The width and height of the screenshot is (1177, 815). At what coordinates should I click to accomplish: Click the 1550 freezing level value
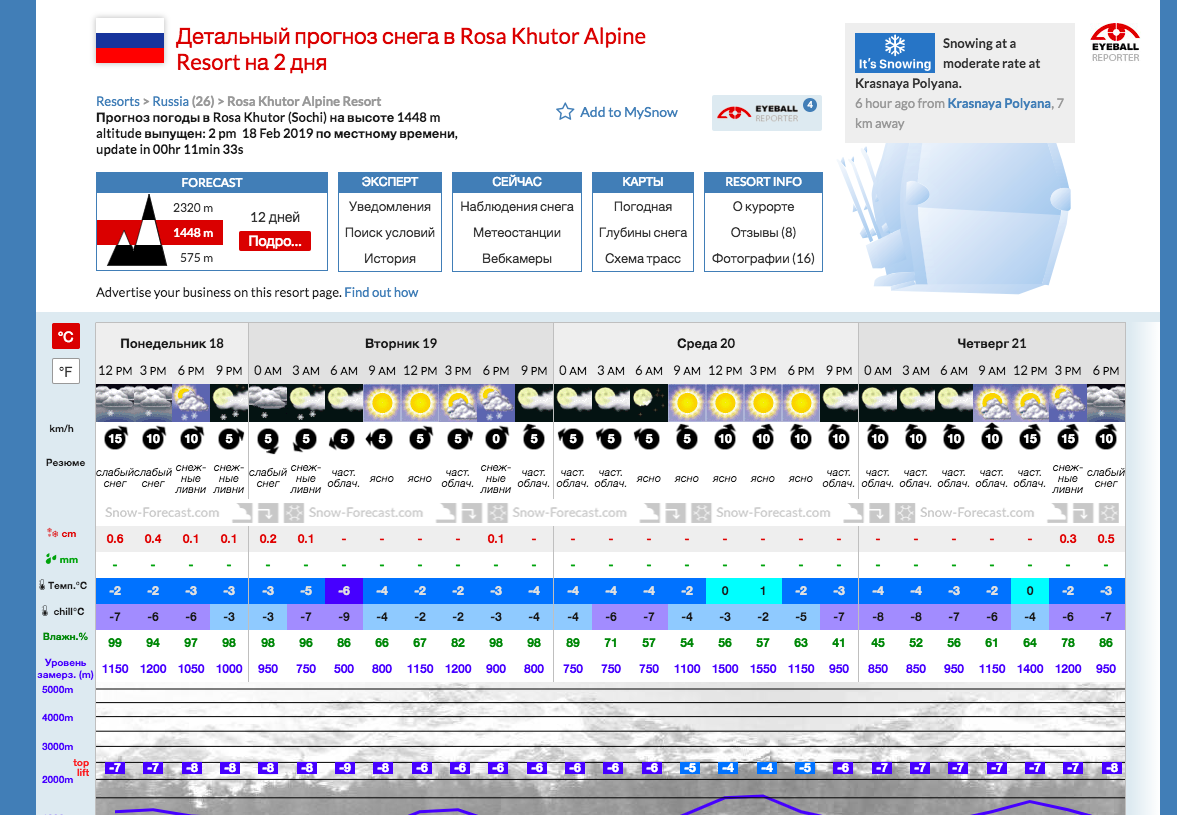[763, 669]
